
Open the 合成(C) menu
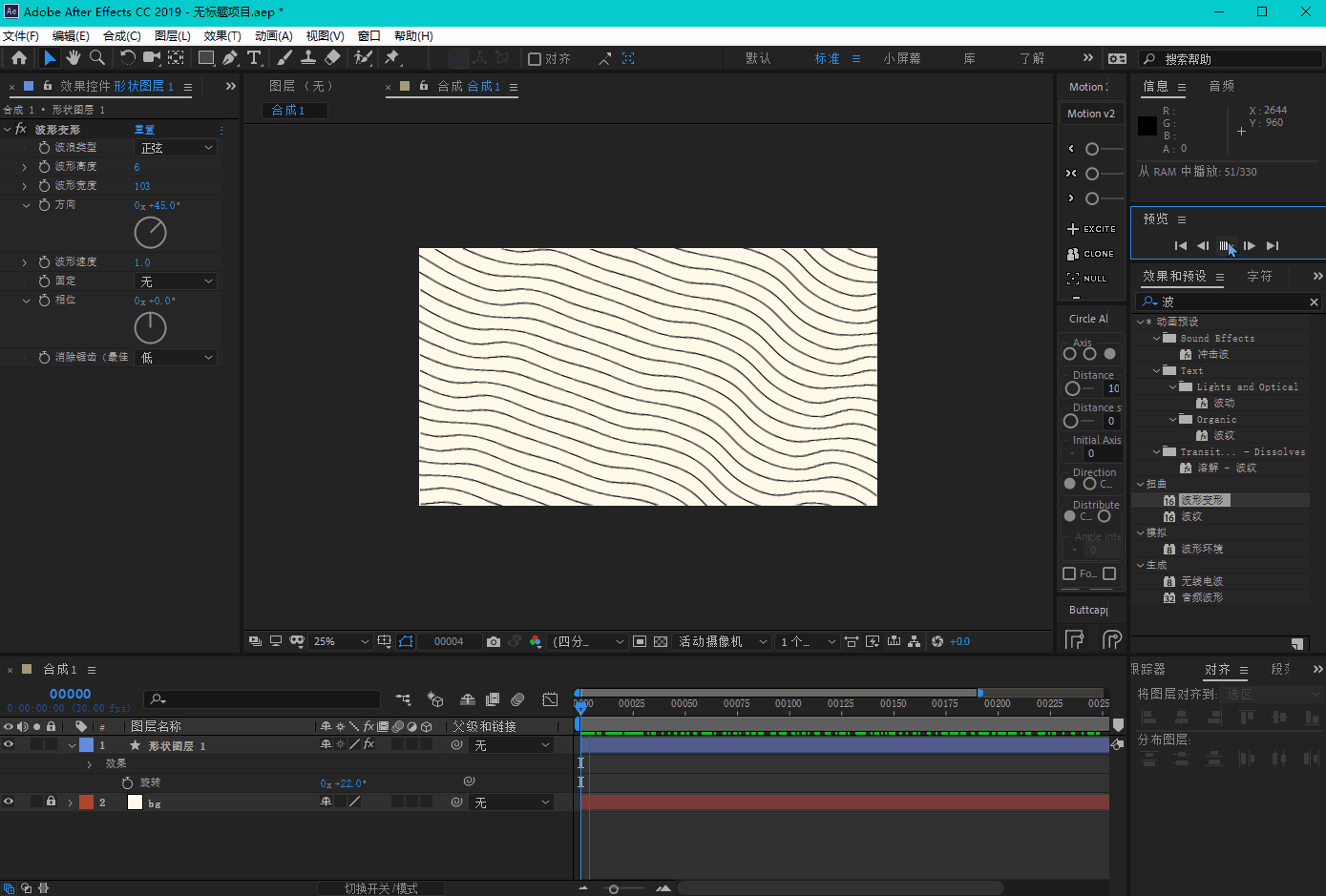point(121,35)
